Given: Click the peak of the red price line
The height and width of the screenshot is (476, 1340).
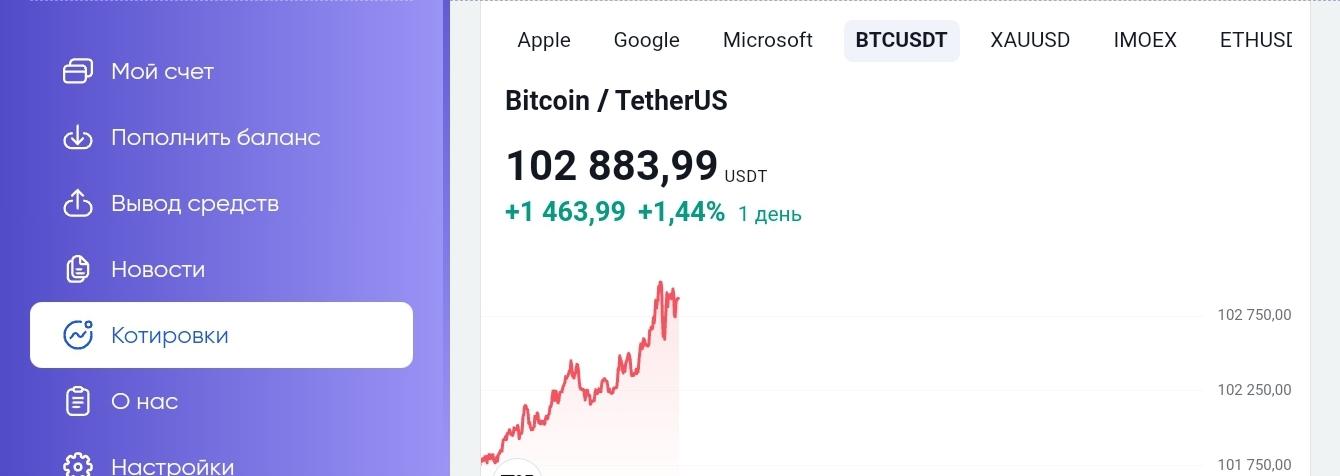Looking at the screenshot, I should (660, 283).
